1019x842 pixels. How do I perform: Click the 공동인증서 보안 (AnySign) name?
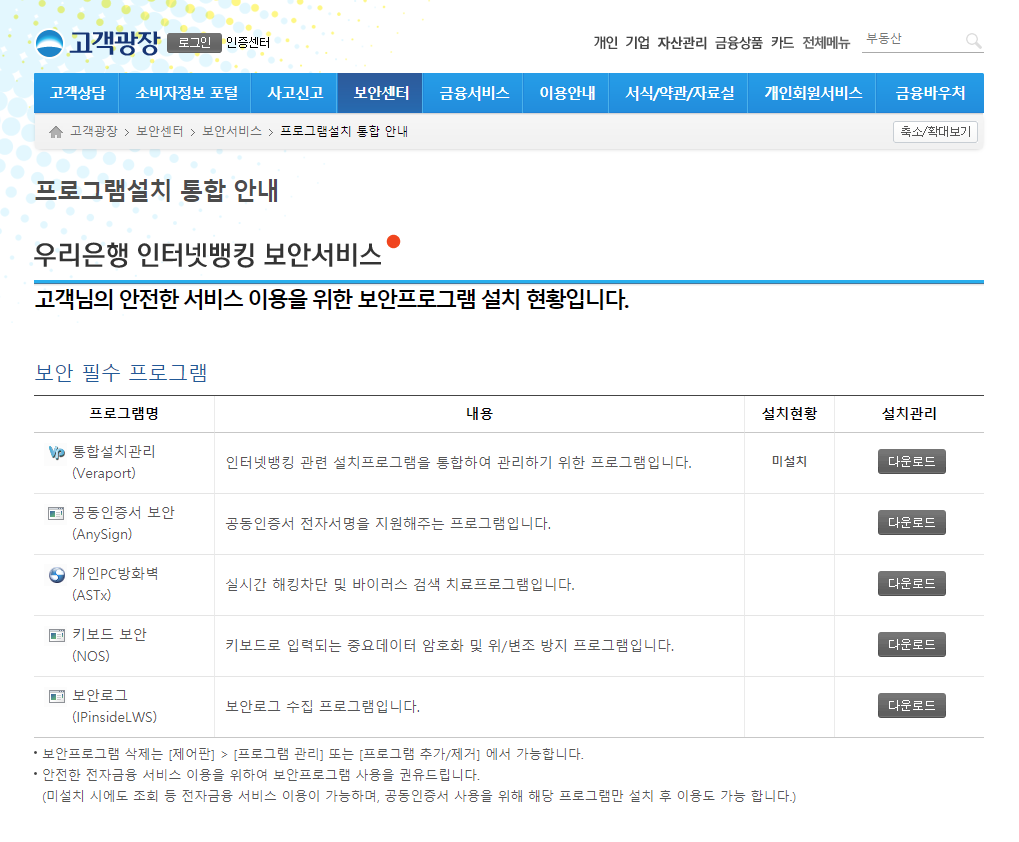coord(123,523)
